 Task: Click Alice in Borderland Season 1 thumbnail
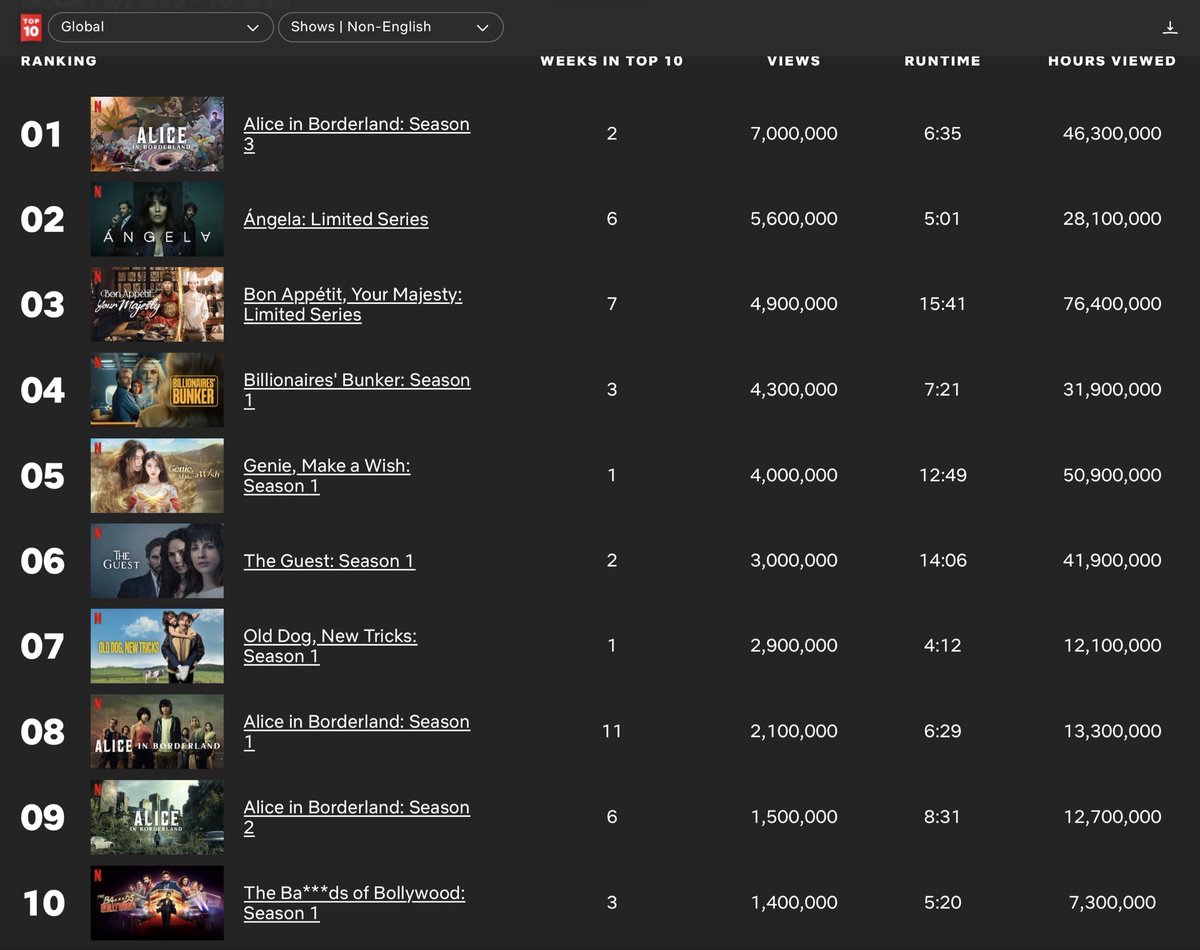pyautogui.click(x=157, y=731)
